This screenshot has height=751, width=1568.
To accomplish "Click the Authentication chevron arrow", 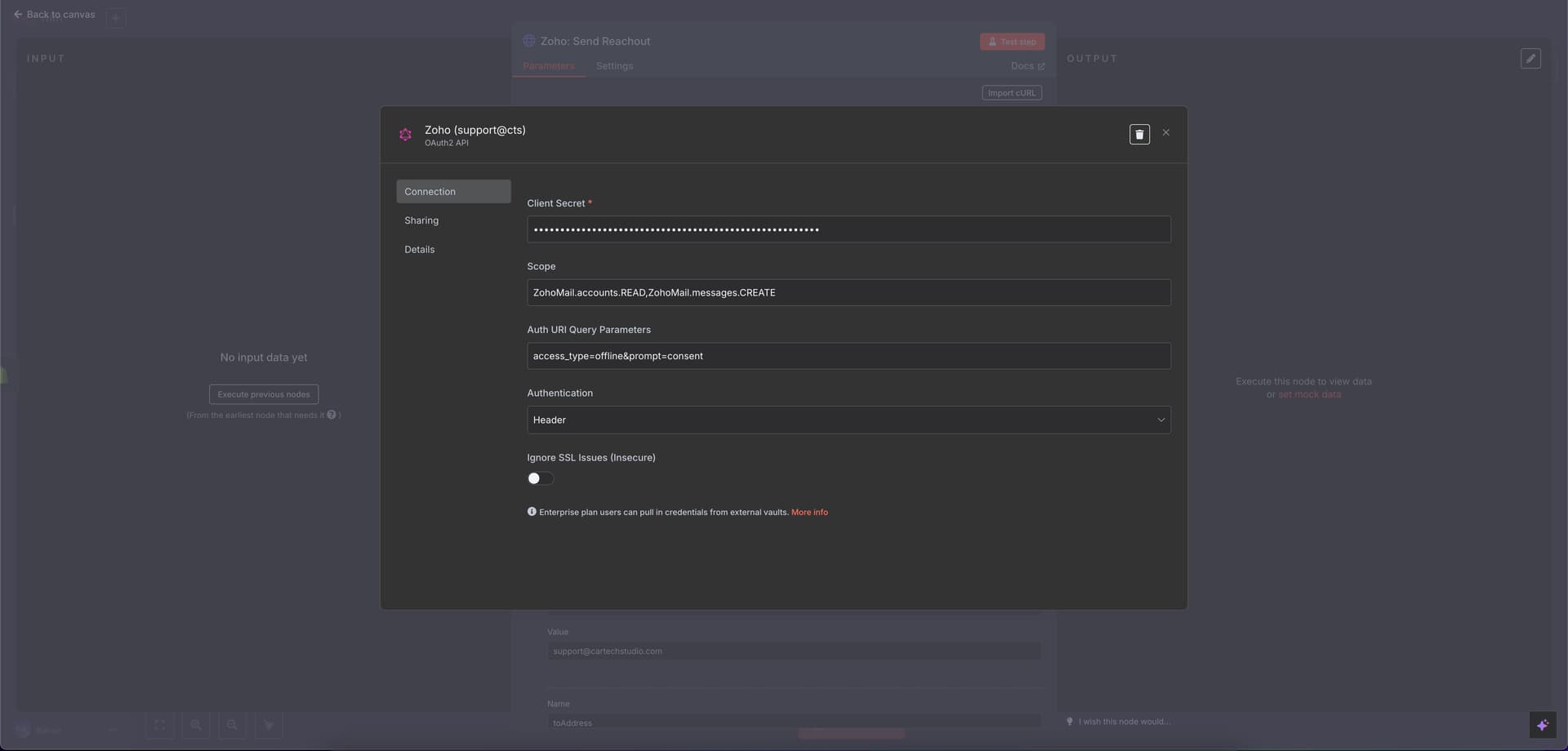I will 1160,420.
